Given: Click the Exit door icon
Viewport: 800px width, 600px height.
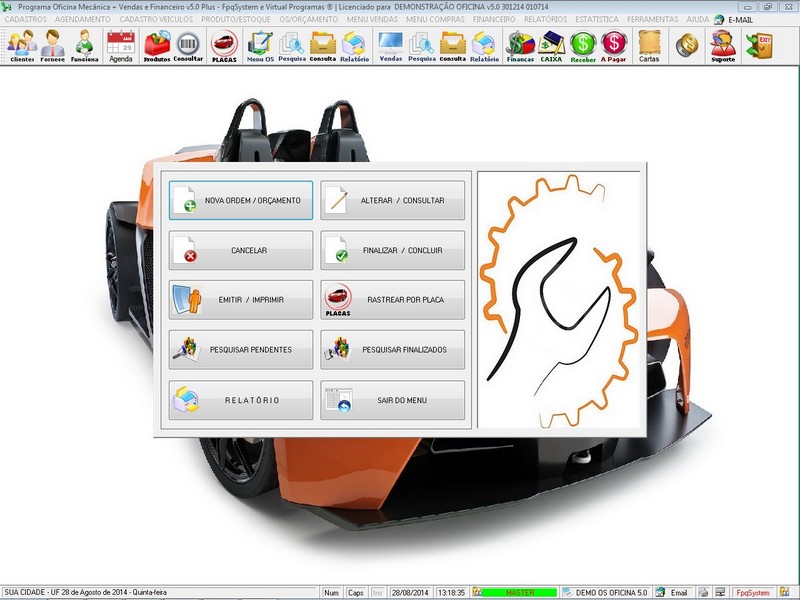Looking at the screenshot, I should [x=759, y=45].
